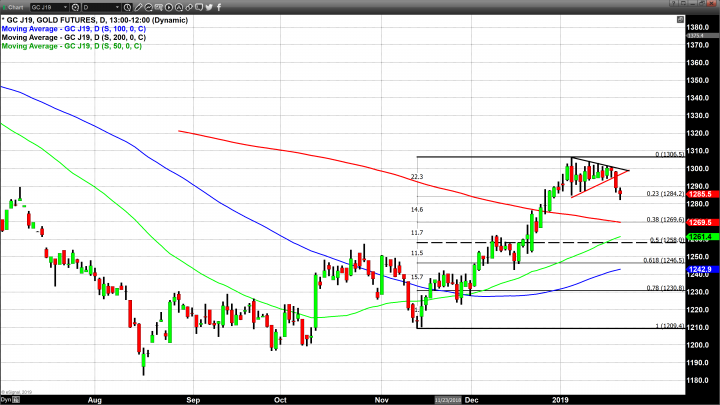
Task: Select the pencil drawing tool
Action: (138, 7)
